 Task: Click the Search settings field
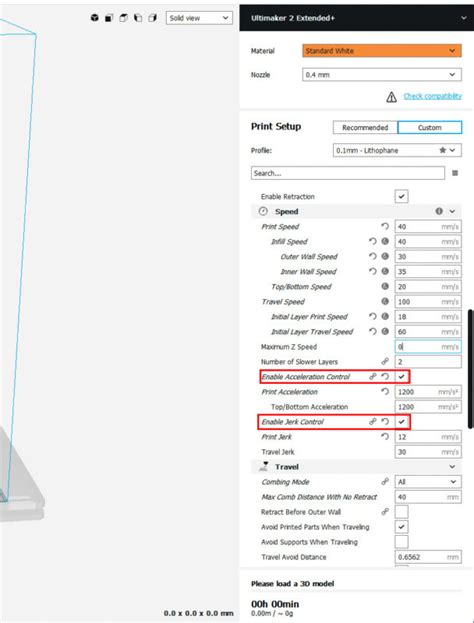pyautogui.click(x=348, y=173)
